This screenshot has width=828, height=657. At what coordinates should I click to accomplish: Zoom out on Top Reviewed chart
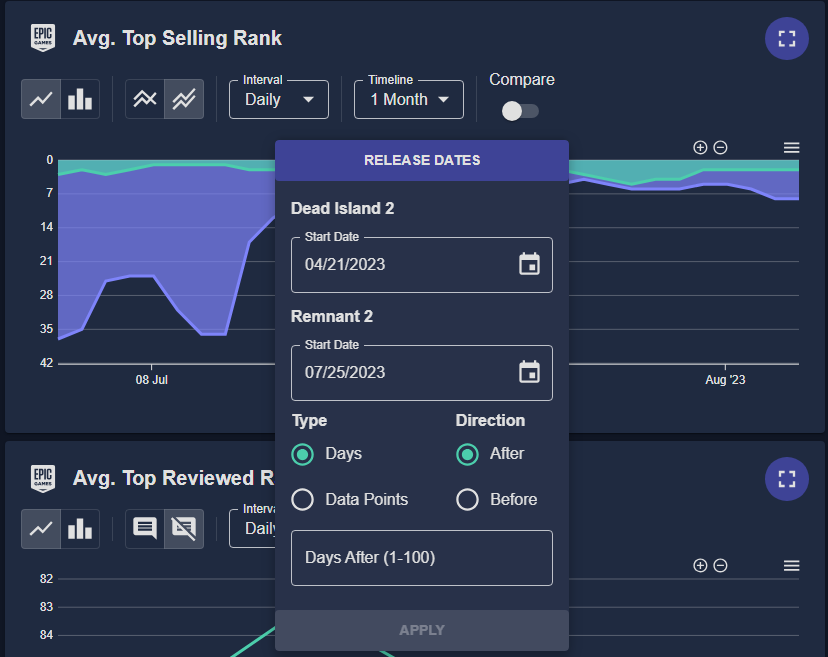[x=720, y=566]
